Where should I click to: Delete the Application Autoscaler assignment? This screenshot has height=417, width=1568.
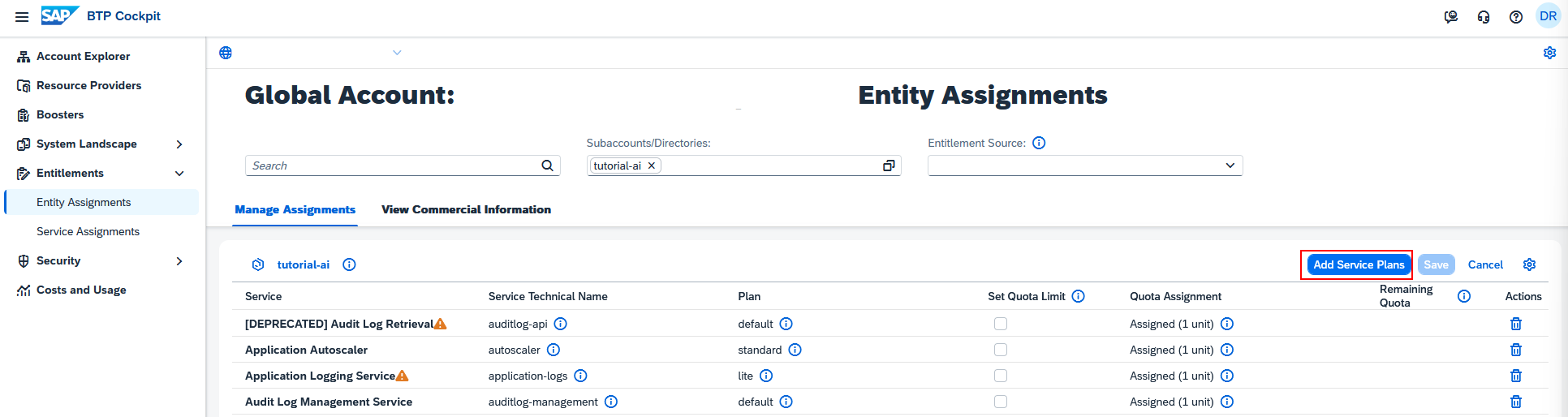point(1515,350)
